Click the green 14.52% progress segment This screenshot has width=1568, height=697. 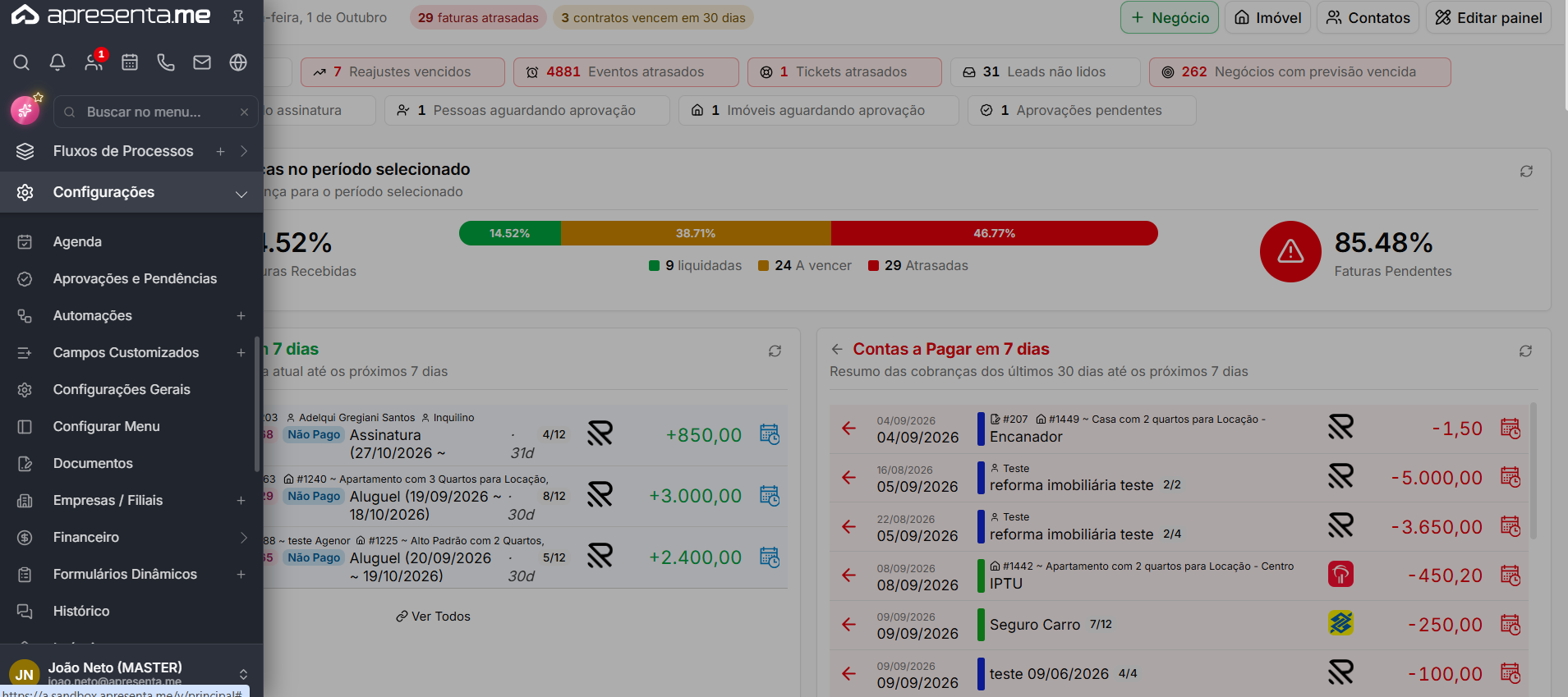click(x=510, y=233)
